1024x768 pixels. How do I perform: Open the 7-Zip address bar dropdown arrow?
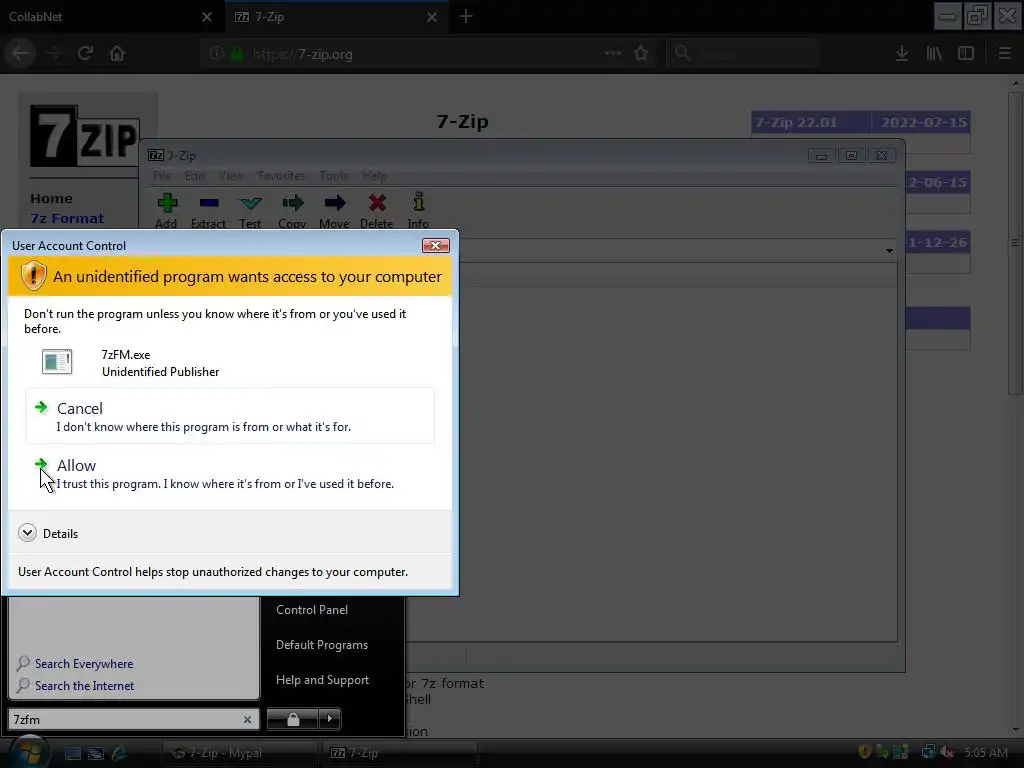889,251
